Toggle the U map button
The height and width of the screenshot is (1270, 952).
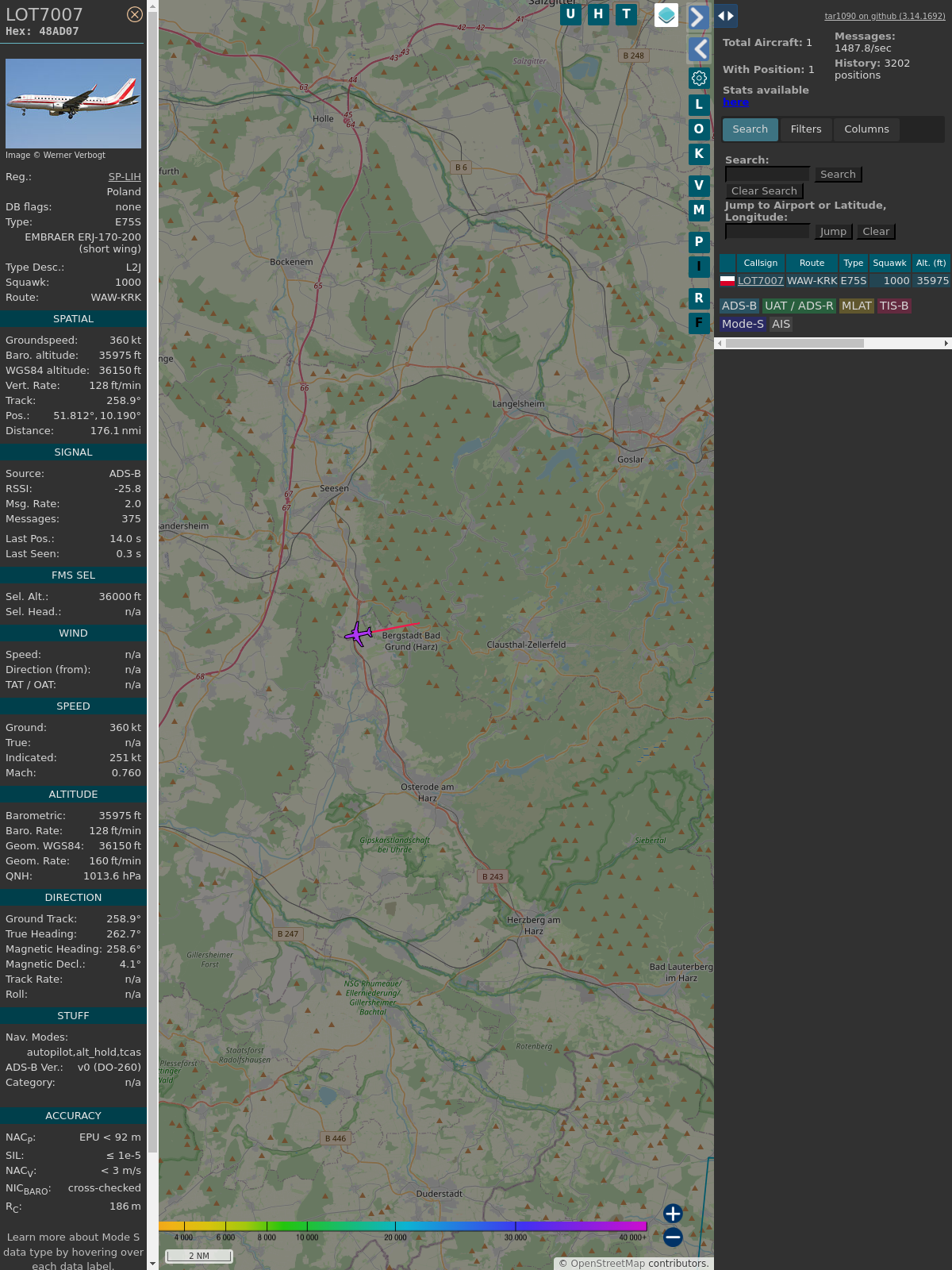(570, 14)
